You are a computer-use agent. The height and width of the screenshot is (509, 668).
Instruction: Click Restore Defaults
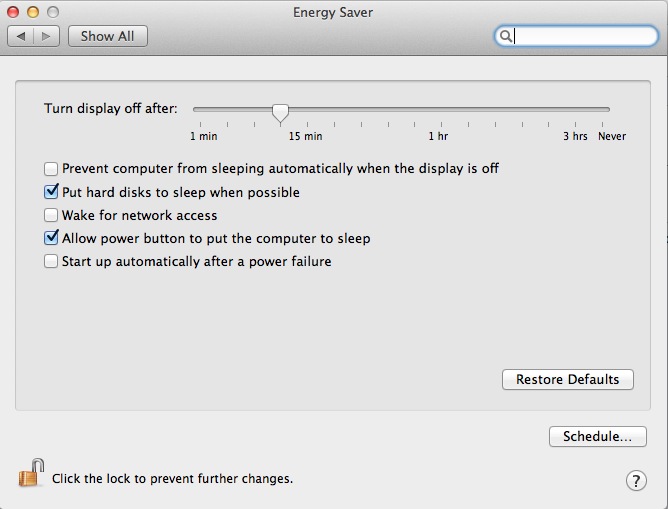567,380
